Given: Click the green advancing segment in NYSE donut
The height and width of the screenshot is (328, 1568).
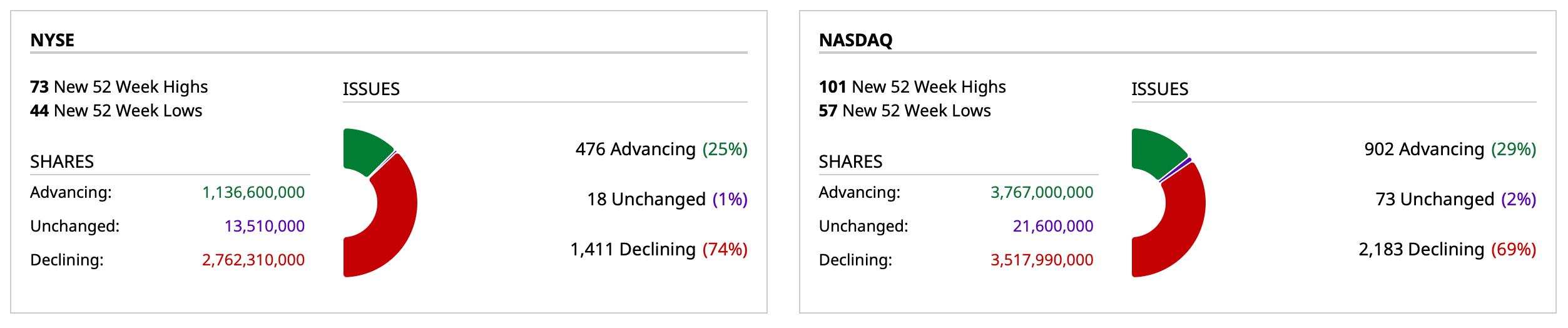Looking at the screenshot, I should [x=365, y=150].
